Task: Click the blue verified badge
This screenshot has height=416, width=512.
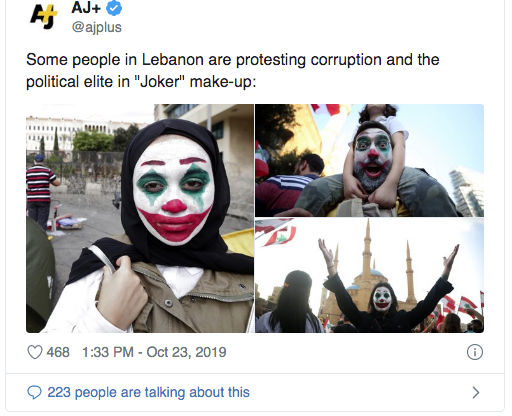Action: coord(114,8)
